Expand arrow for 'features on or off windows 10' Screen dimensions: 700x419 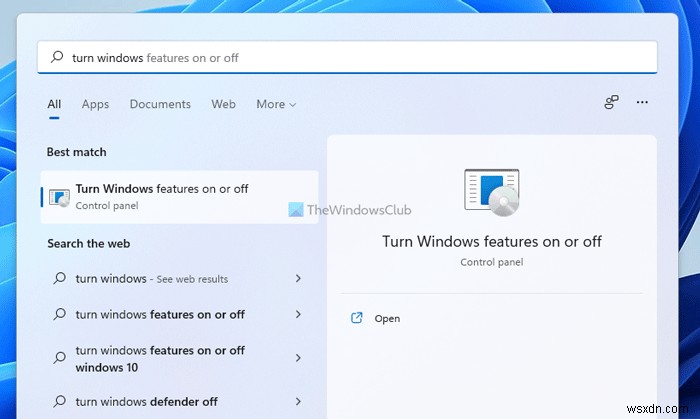pyautogui.click(x=298, y=358)
